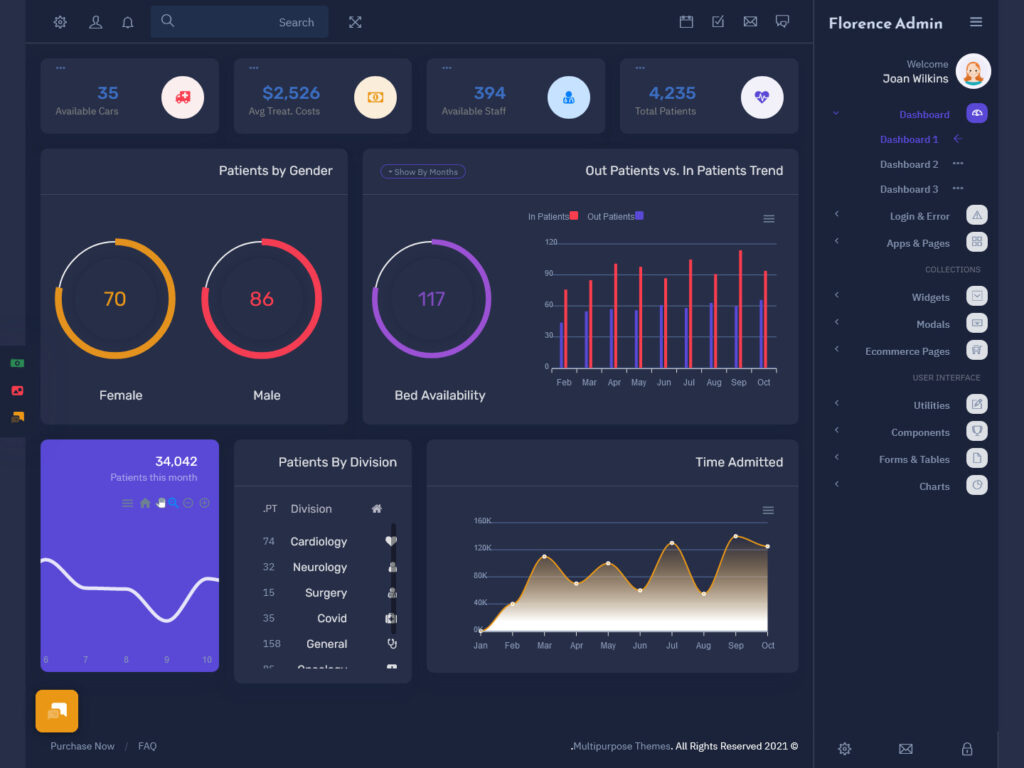1024x768 pixels.
Task: Collapse the Dashboard menu in the sidebar
Action: [923, 114]
